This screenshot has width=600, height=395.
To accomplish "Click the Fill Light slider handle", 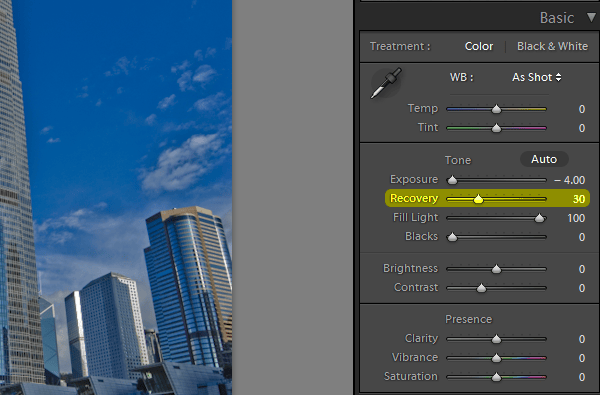I will (x=540, y=218).
